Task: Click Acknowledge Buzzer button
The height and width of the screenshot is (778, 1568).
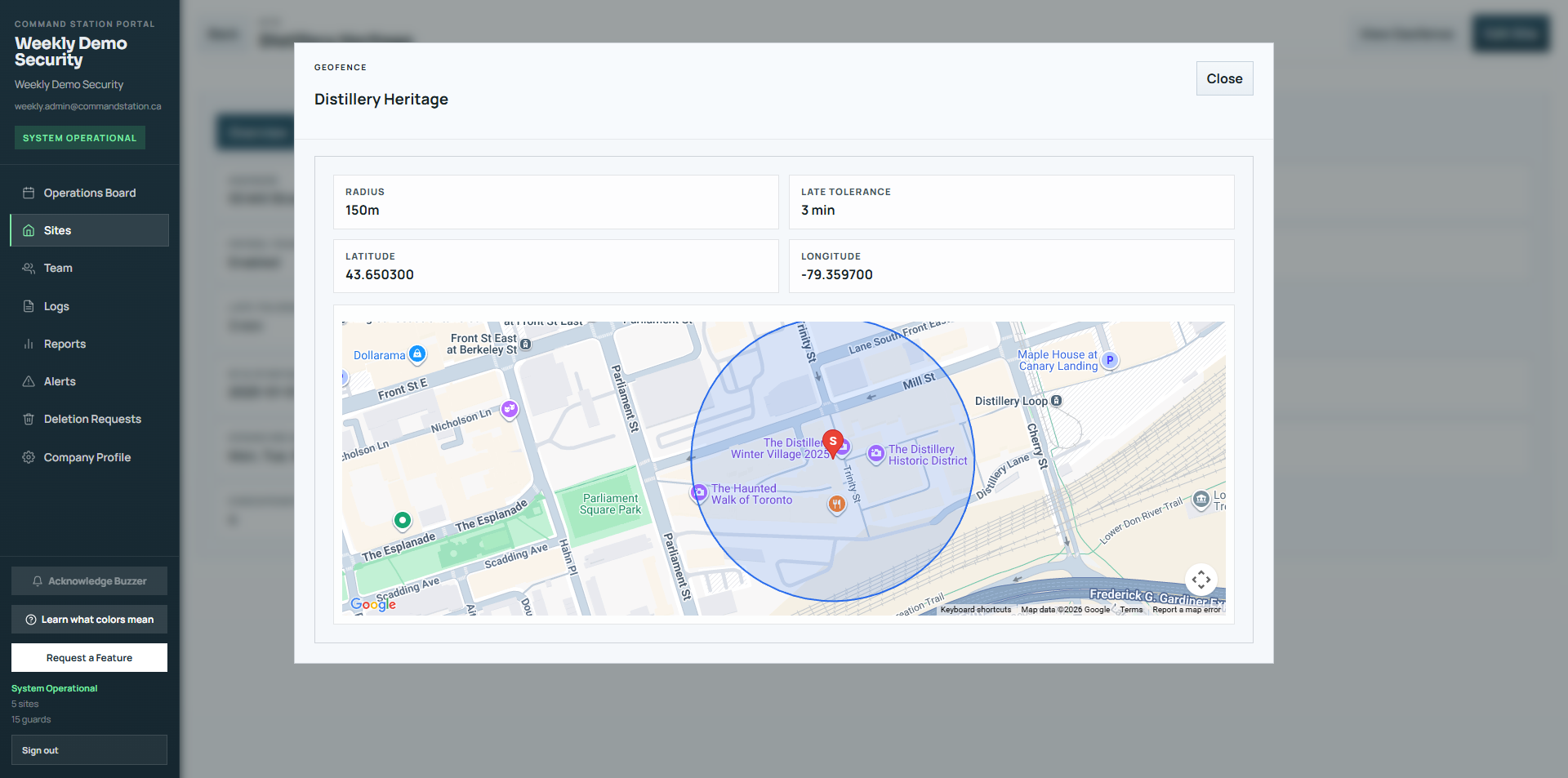Action: pyautogui.click(x=89, y=581)
